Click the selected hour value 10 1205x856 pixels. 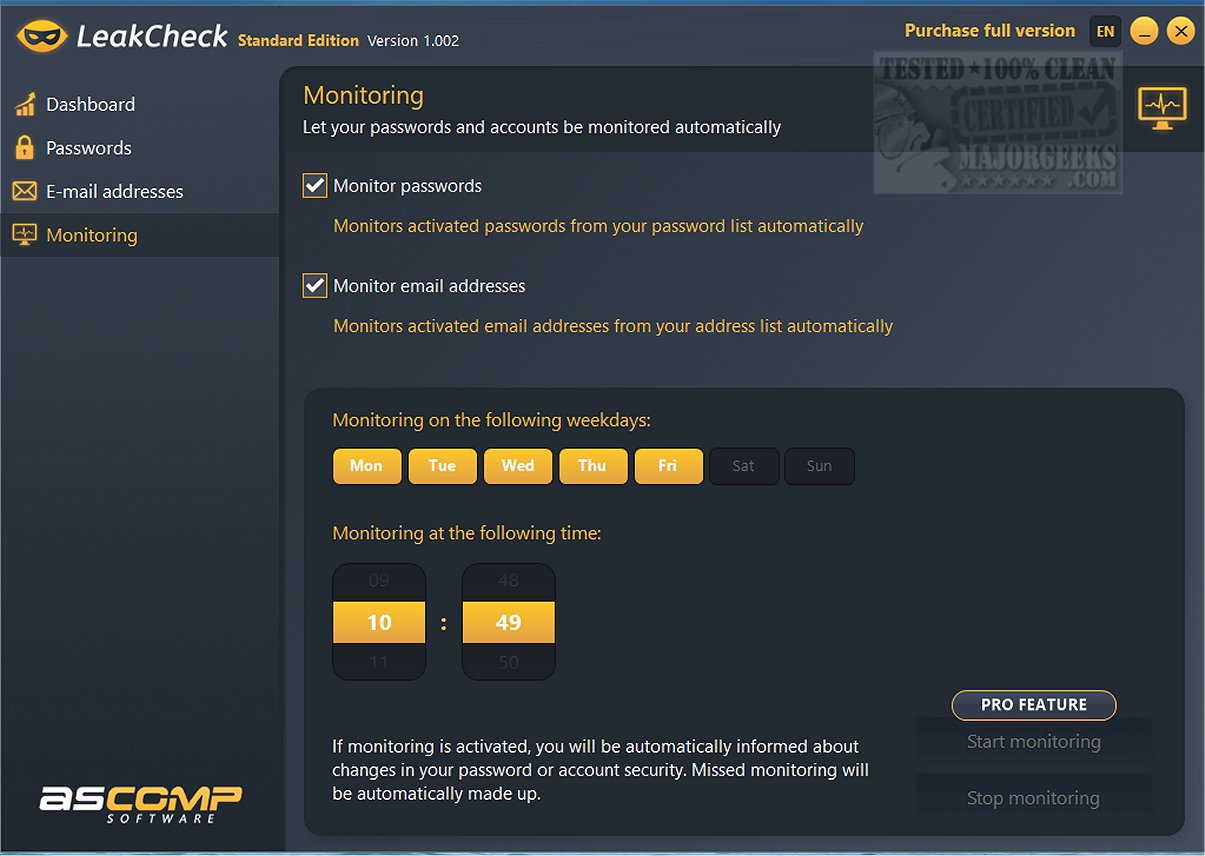click(x=379, y=622)
